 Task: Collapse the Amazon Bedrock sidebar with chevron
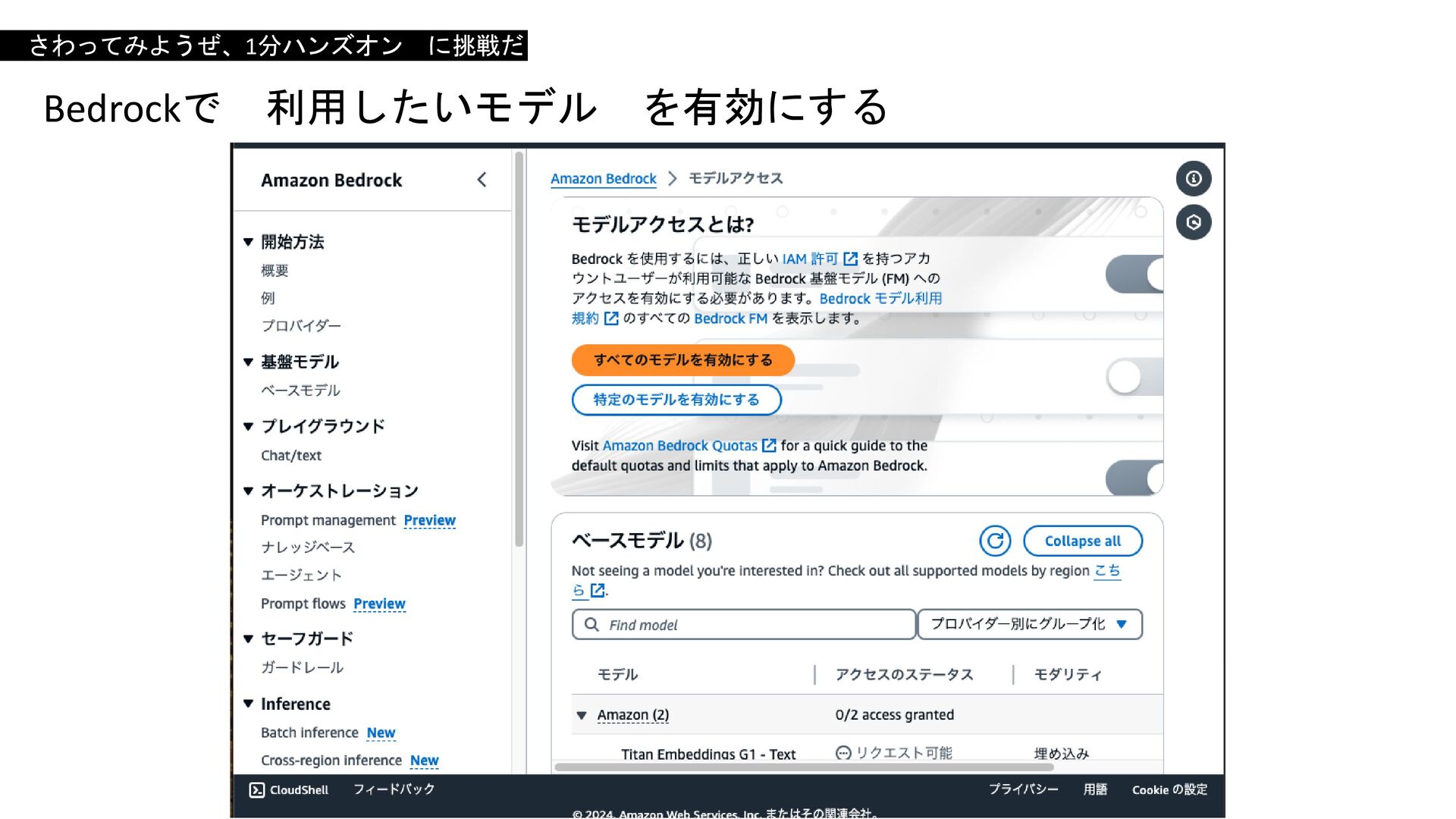482,180
